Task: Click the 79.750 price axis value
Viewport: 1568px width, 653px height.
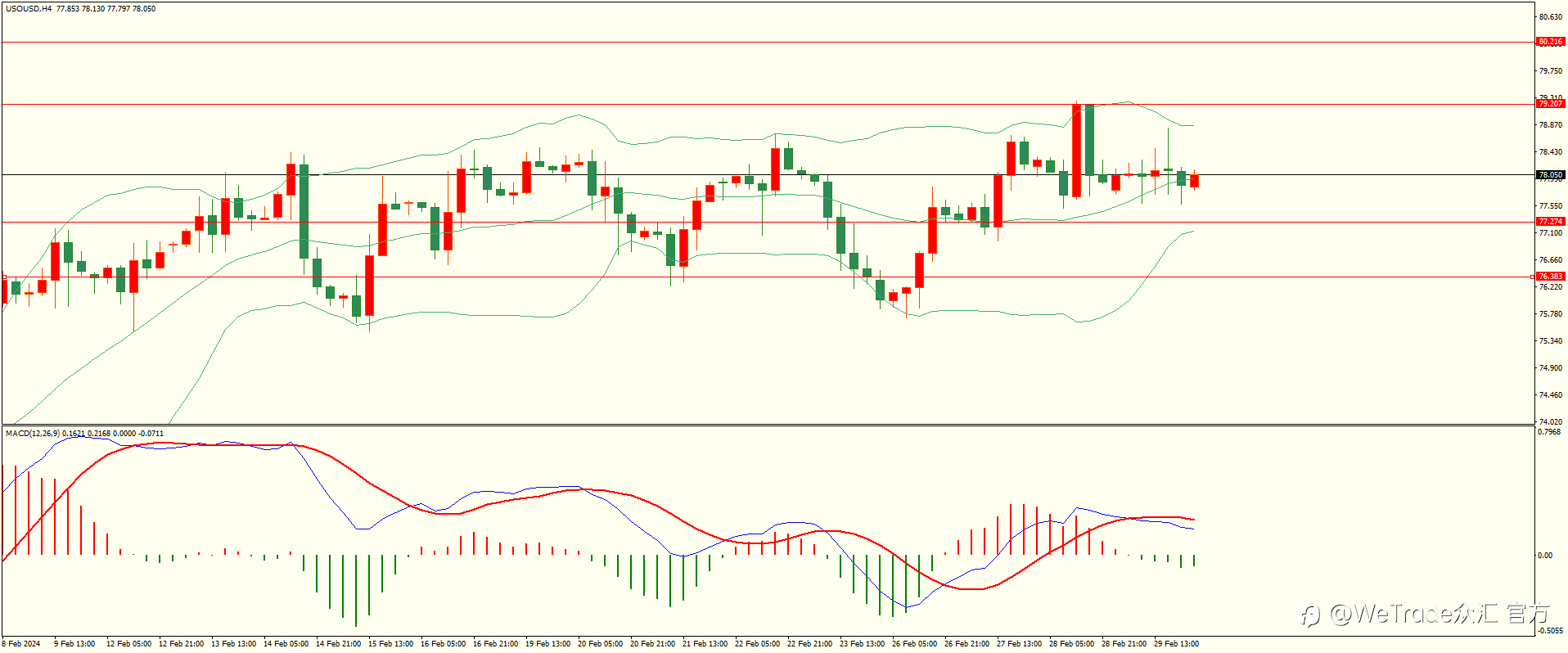Action: tap(1550, 71)
